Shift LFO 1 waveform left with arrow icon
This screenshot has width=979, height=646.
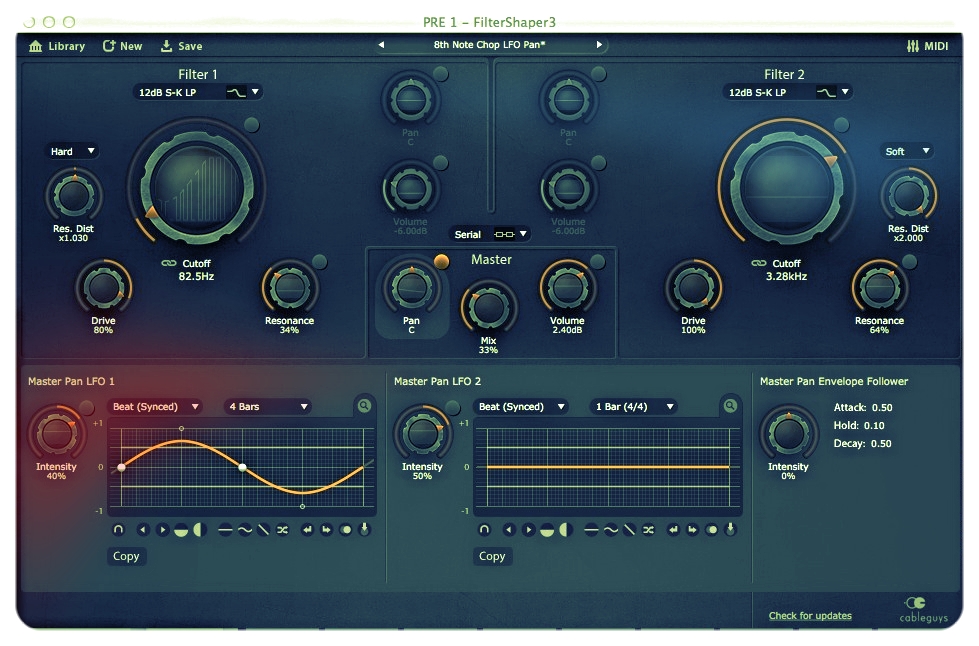[143, 530]
